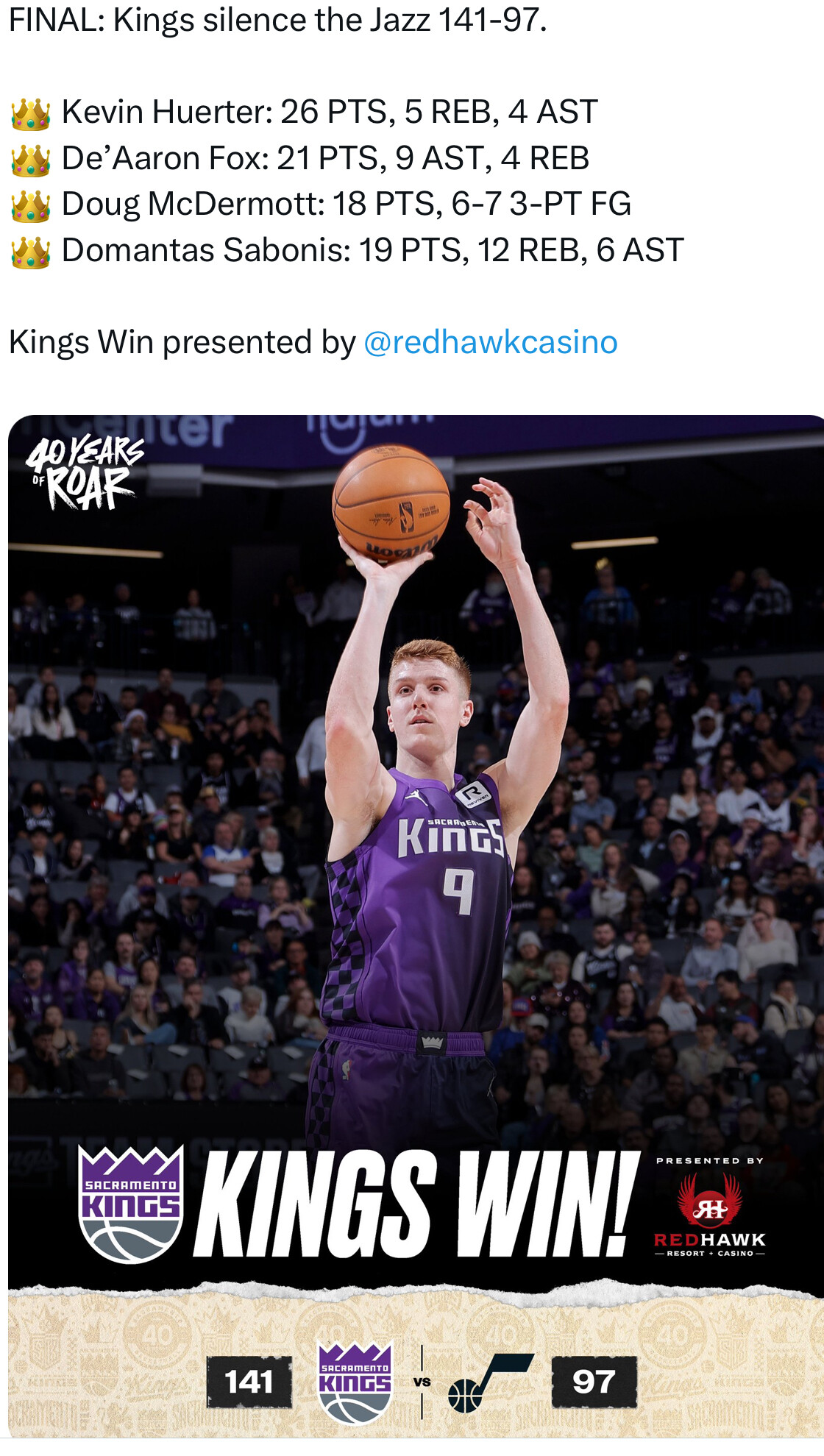
Task: Tap the Red Hawk Resort Casino logo
Action: pos(710,1215)
